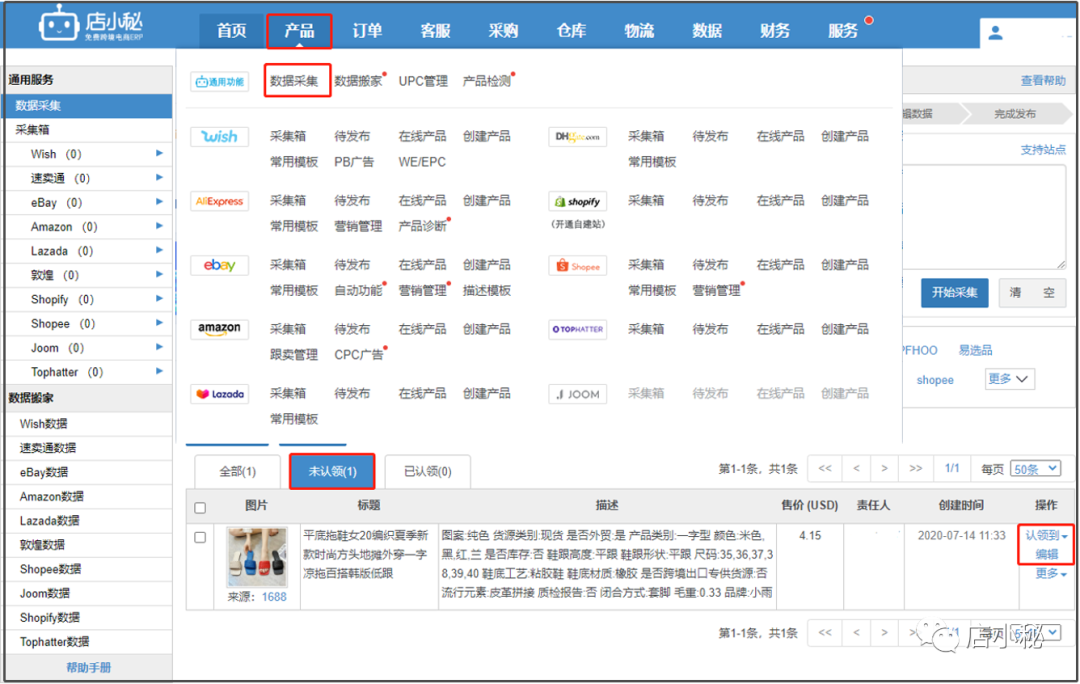Open the 50条 per-page dropdown
This screenshot has width=1080, height=684.
[x=1035, y=468]
